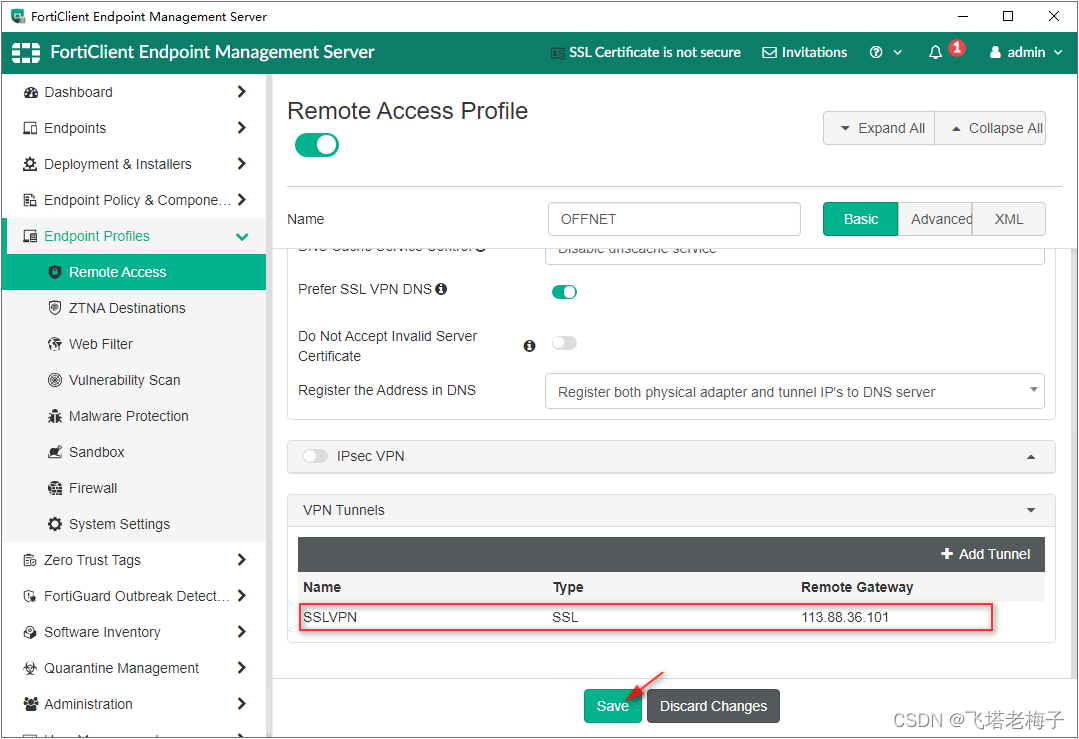Expand the Administration chevron
1079x739 pixels.
[242, 703]
